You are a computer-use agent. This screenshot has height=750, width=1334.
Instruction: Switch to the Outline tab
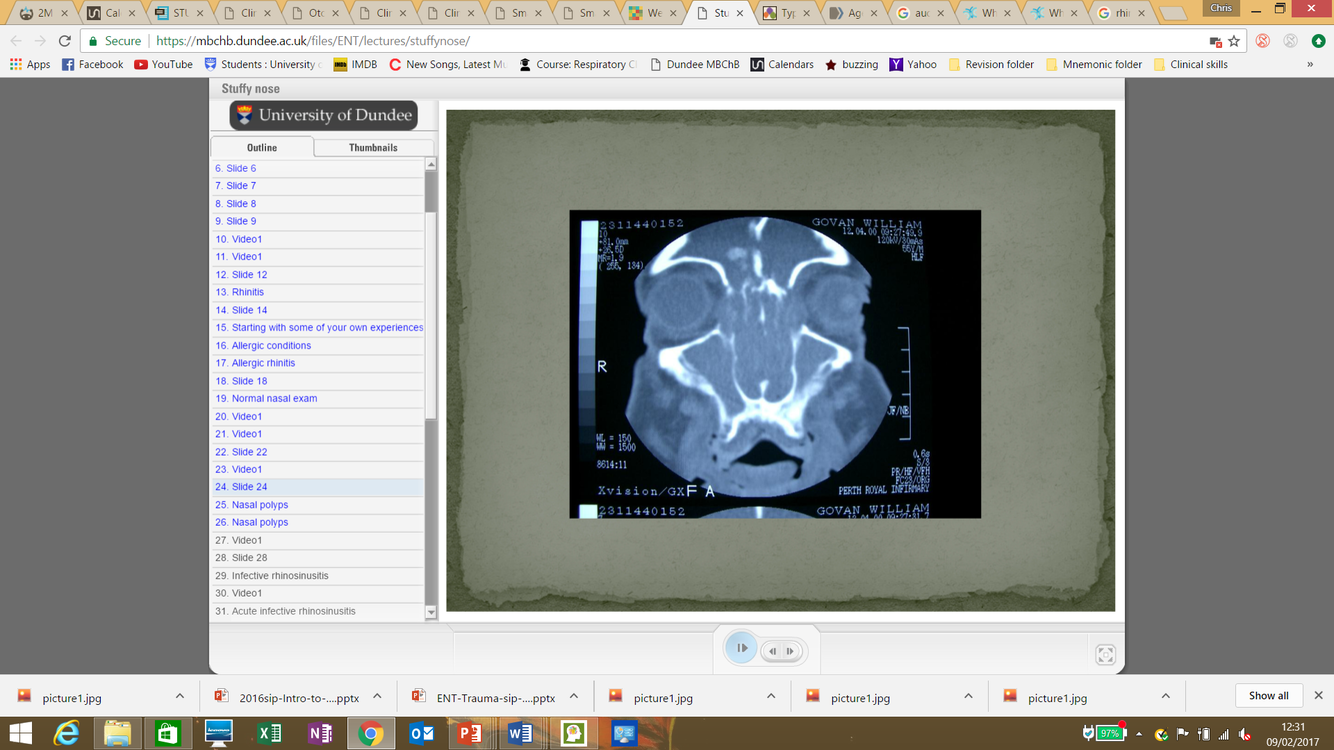pyautogui.click(x=262, y=147)
